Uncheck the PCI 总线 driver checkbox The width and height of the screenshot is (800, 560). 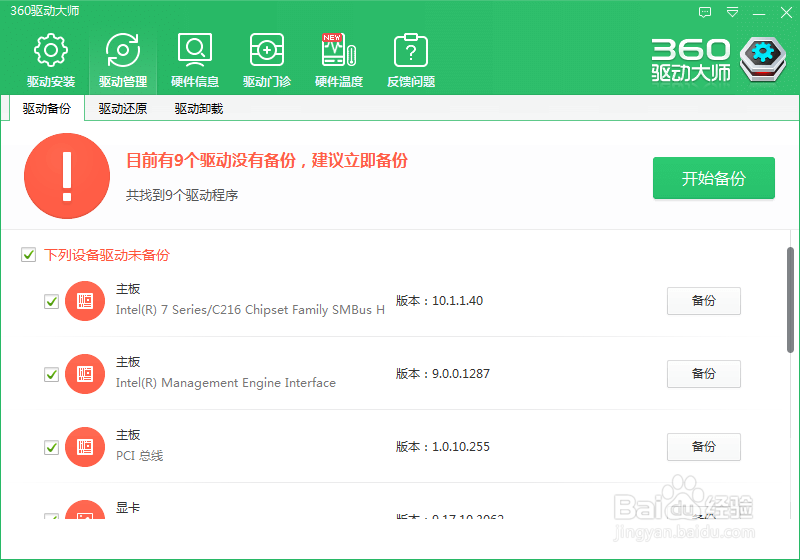pyautogui.click(x=52, y=447)
